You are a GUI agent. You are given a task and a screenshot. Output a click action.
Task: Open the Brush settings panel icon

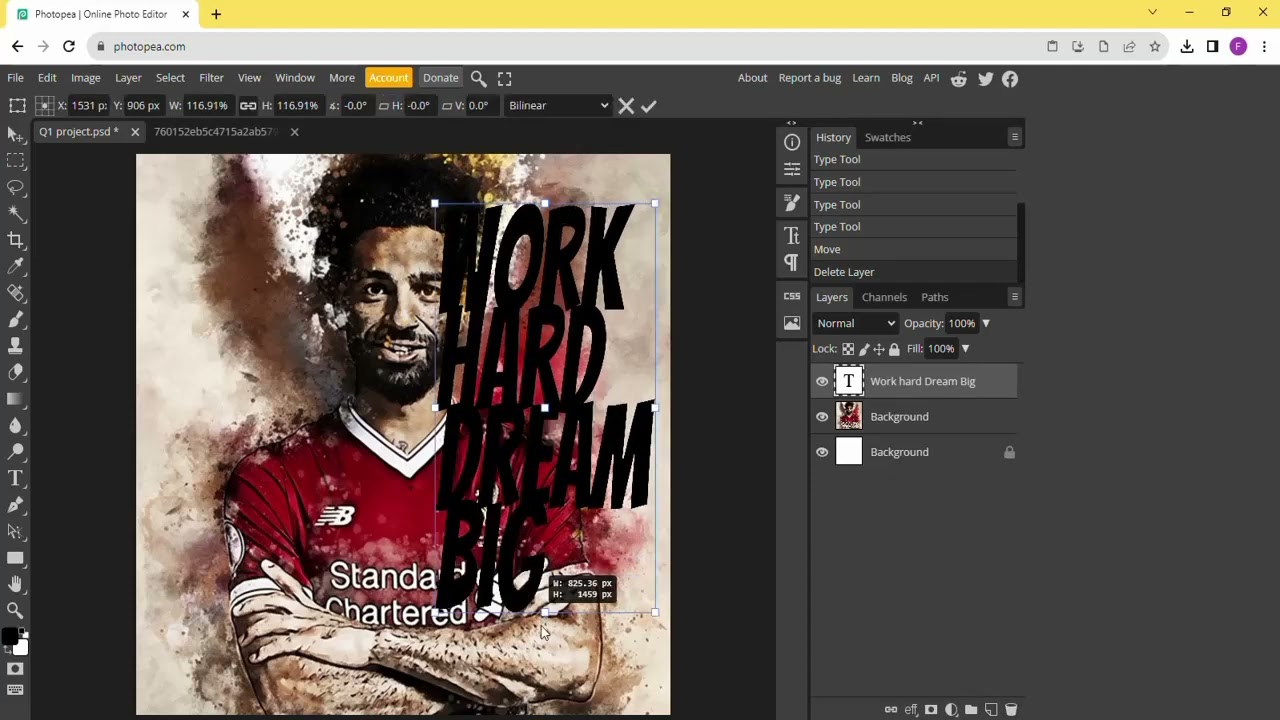(x=792, y=202)
